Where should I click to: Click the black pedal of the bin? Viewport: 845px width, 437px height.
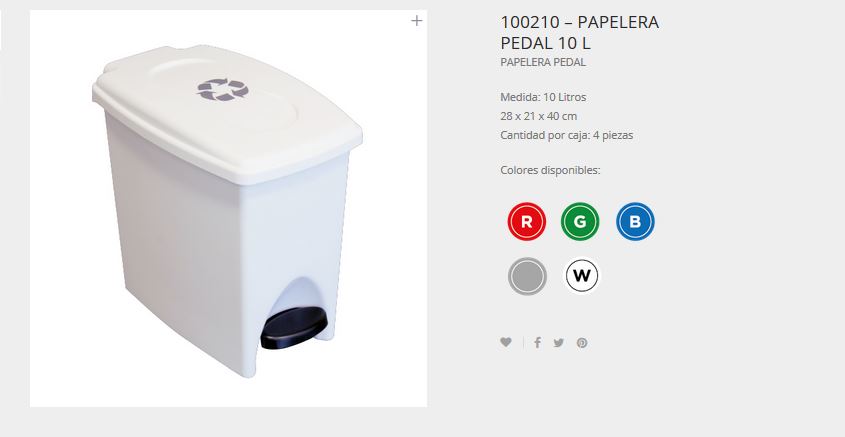coord(294,328)
